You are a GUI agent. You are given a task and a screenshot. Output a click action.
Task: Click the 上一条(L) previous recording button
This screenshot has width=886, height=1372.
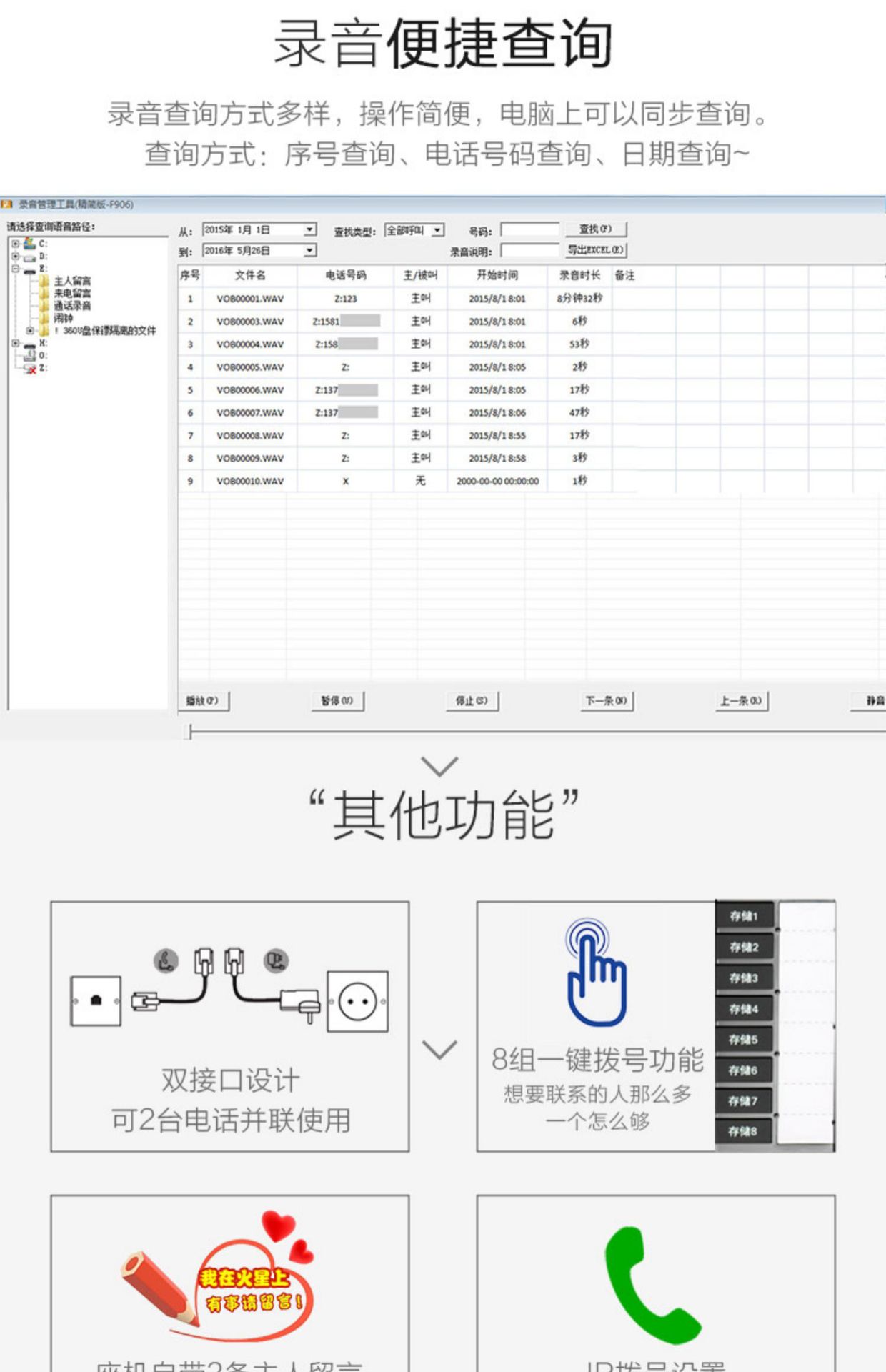[741, 701]
